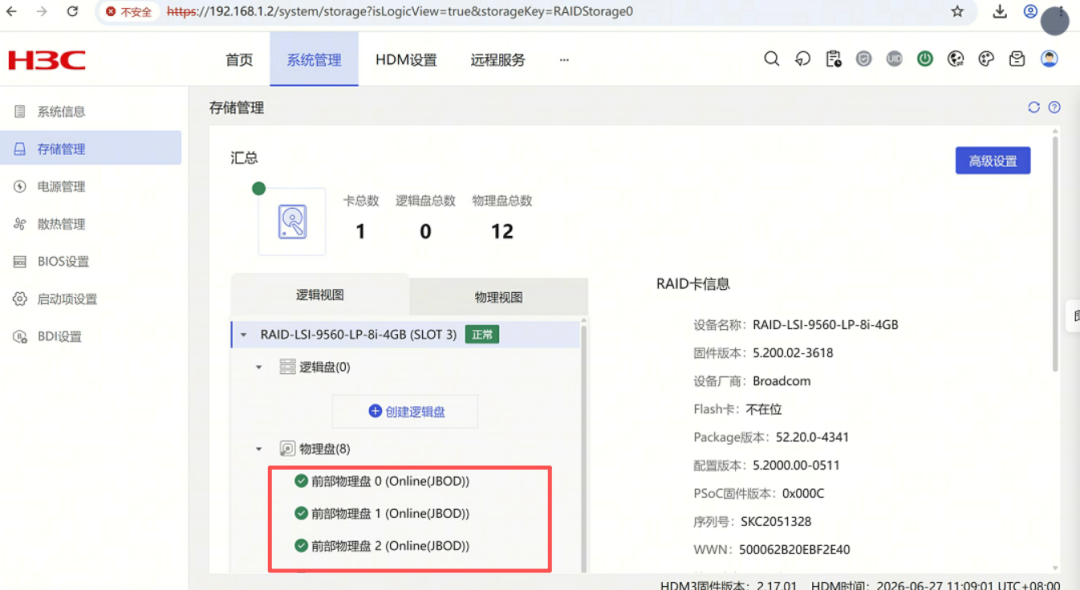Click the 散热管理 fan icon
The width and height of the screenshot is (1080, 590).
[x=20, y=224]
